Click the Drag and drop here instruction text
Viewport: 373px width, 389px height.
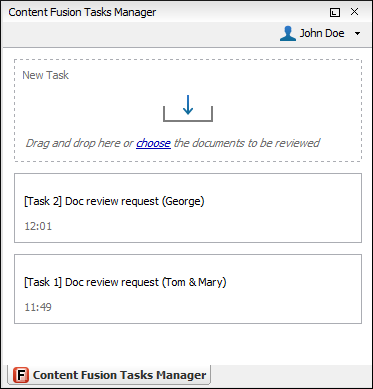79,143
